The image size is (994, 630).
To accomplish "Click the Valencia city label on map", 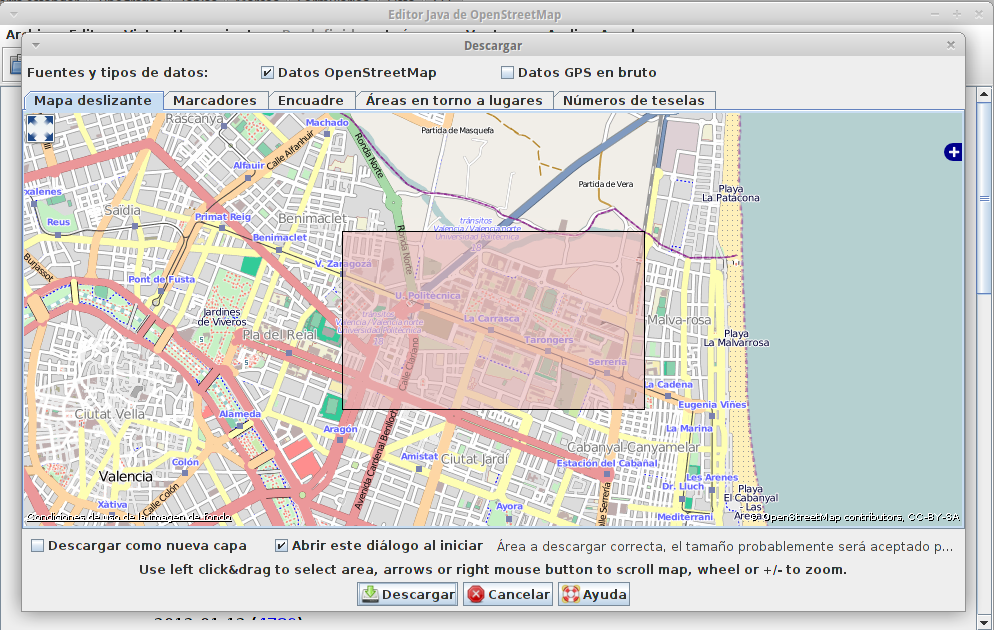I will pyautogui.click(x=126, y=477).
